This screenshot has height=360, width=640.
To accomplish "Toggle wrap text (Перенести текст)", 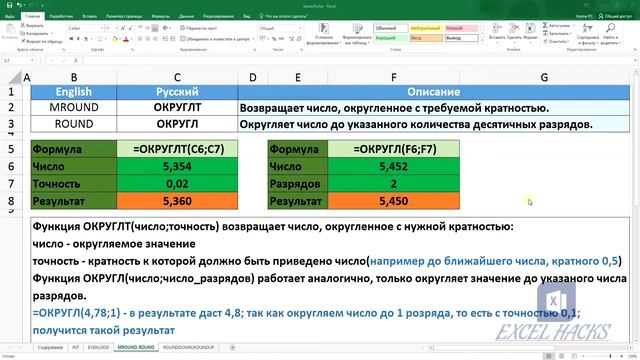I will pyautogui.click(x=198, y=28).
